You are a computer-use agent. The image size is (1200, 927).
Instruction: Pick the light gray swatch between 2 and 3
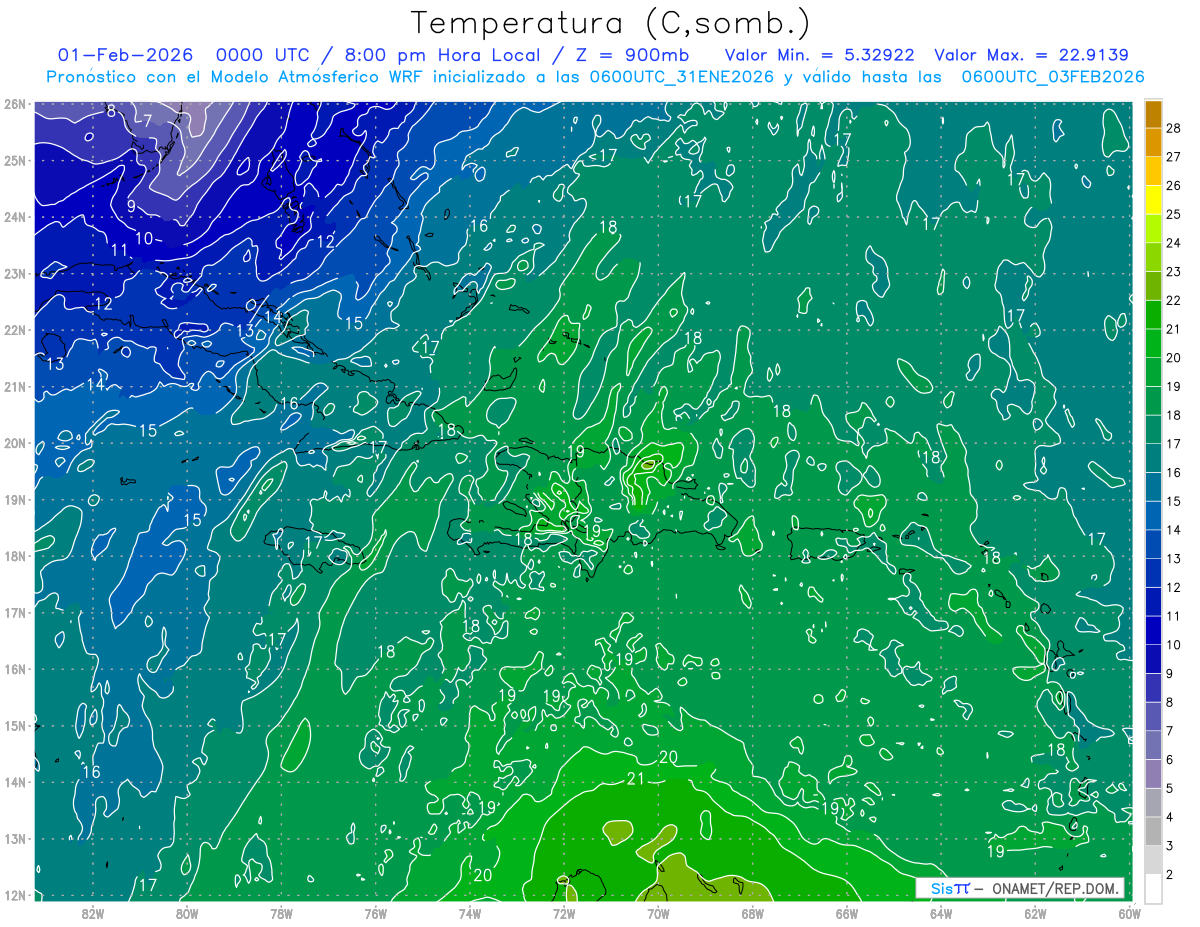[x=1153, y=860]
